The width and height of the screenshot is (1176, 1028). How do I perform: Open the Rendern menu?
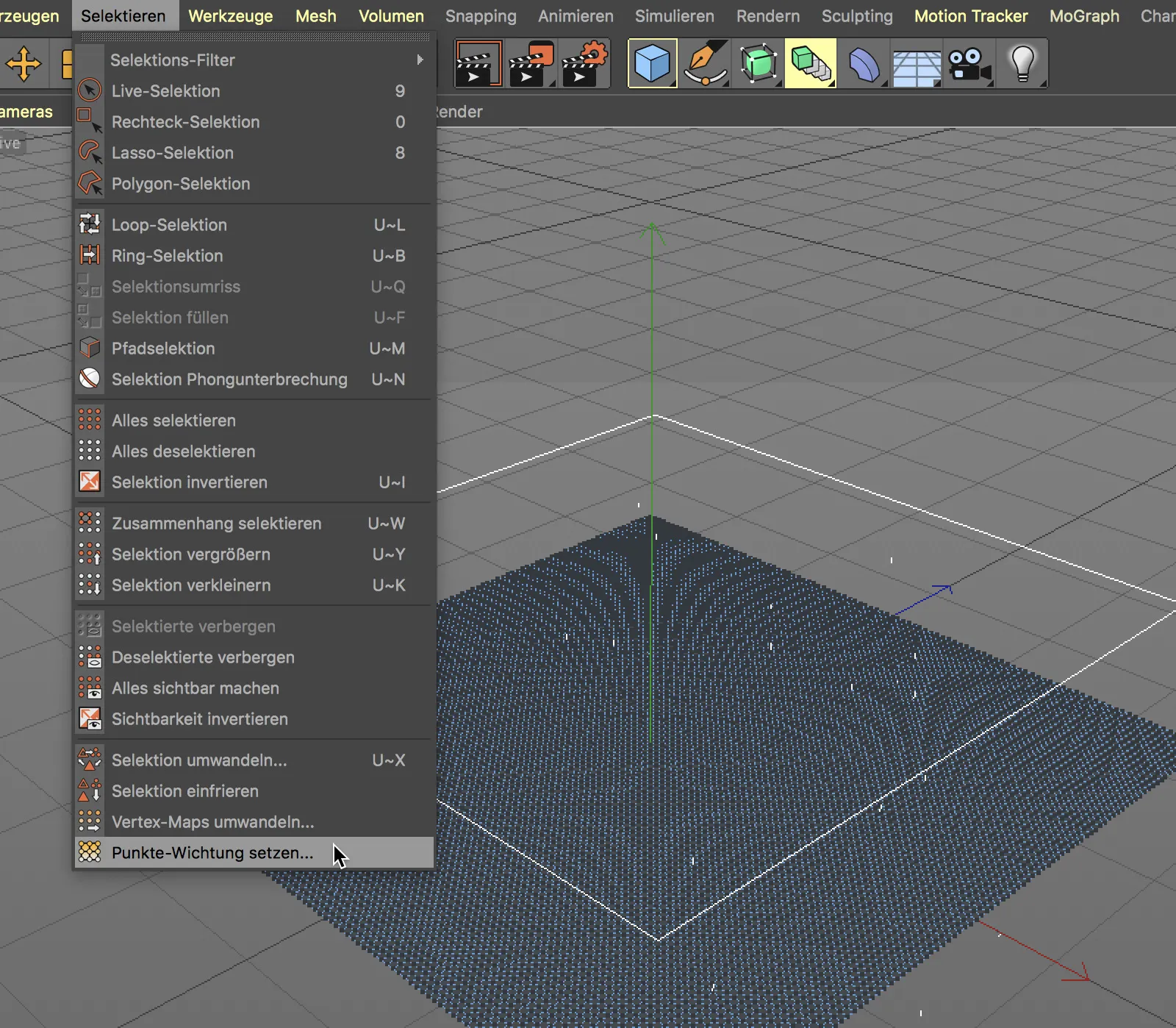pyautogui.click(x=768, y=15)
